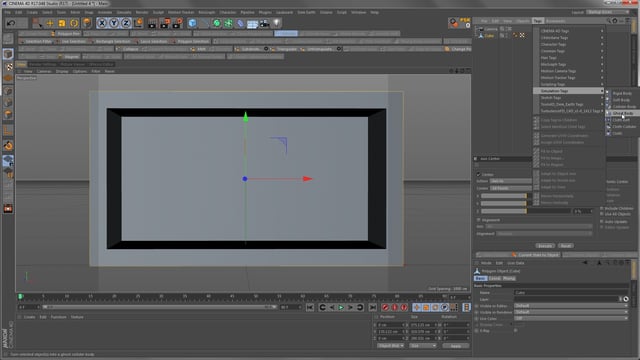Toggle Auto Update checkbox
This screenshot has width=640, height=360.
tap(602, 221)
